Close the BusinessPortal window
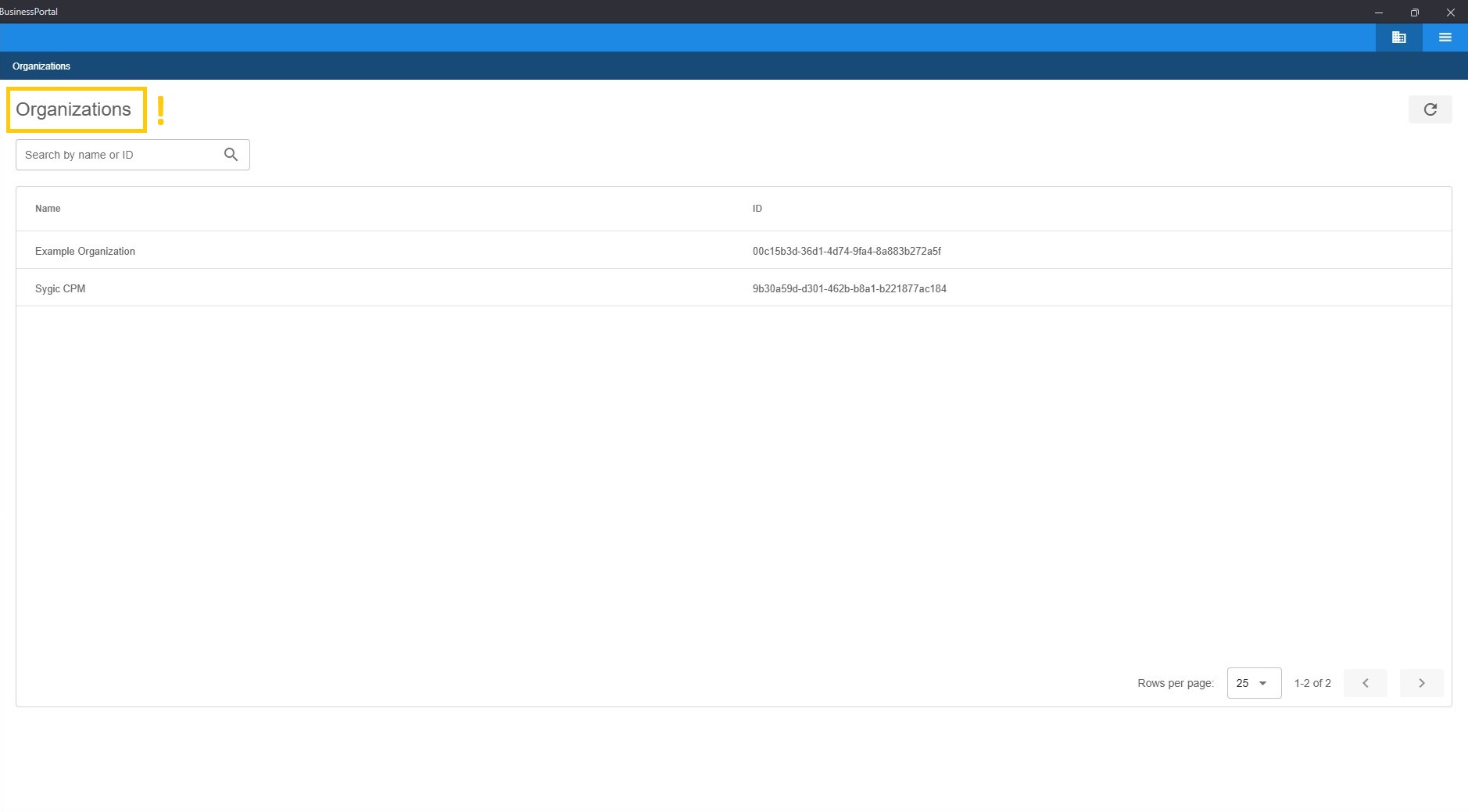Image resolution: width=1468 pixels, height=812 pixels. [x=1450, y=12]
